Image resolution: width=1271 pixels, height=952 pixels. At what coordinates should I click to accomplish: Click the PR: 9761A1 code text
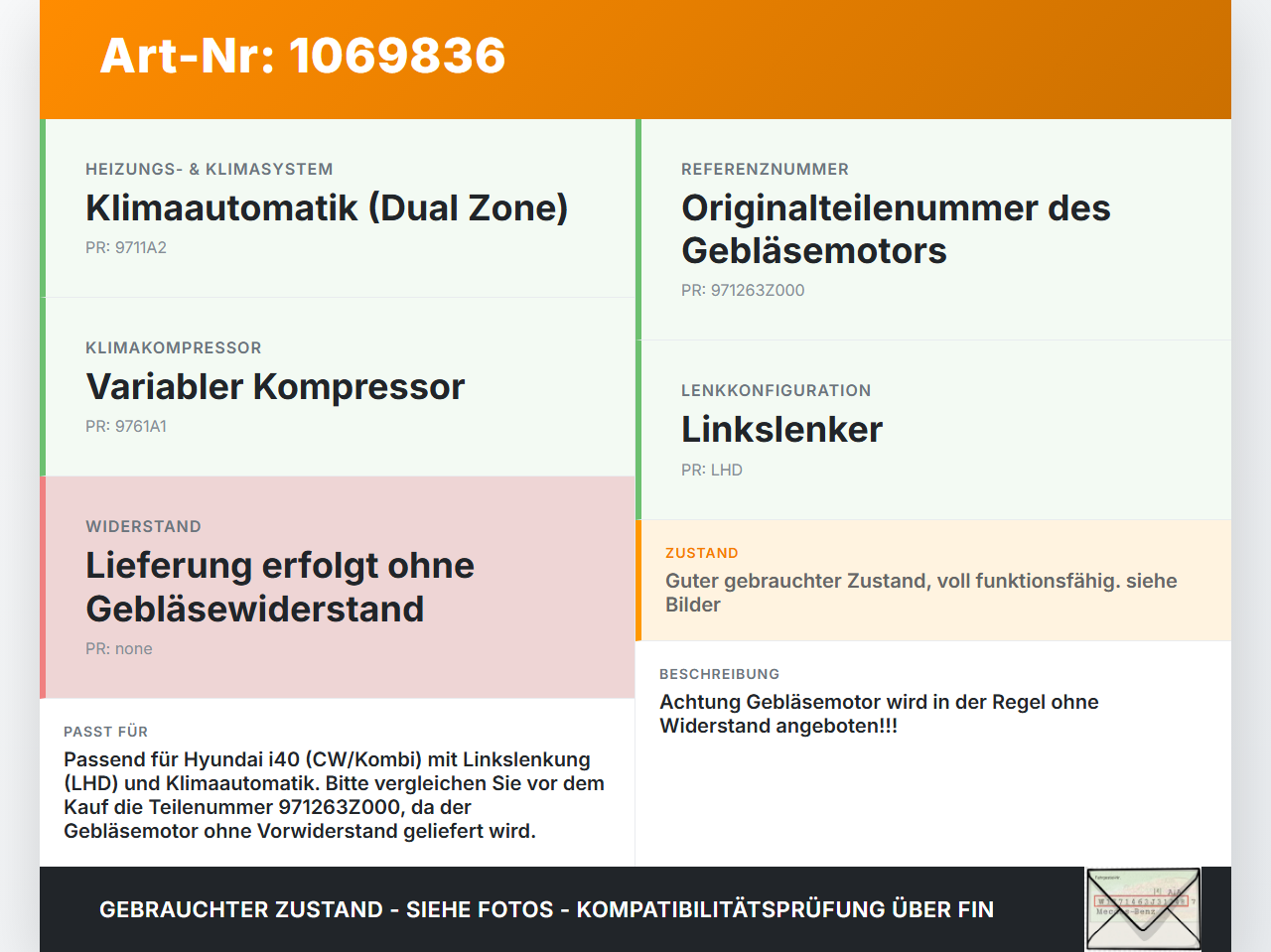(x=126, y=426)
